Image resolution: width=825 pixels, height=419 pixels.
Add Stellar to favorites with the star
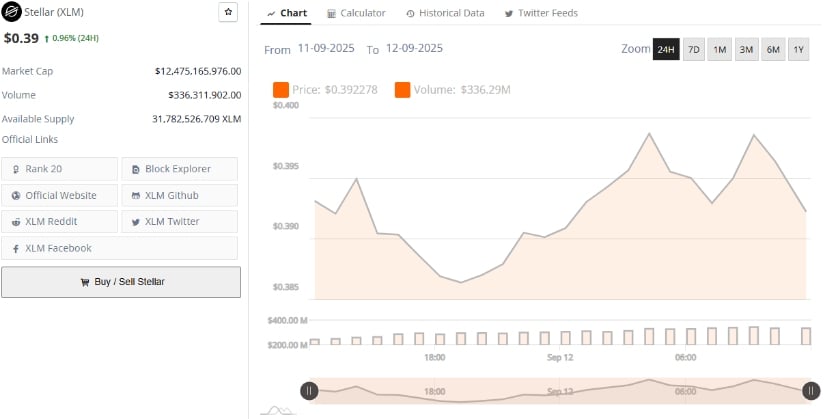228,12
